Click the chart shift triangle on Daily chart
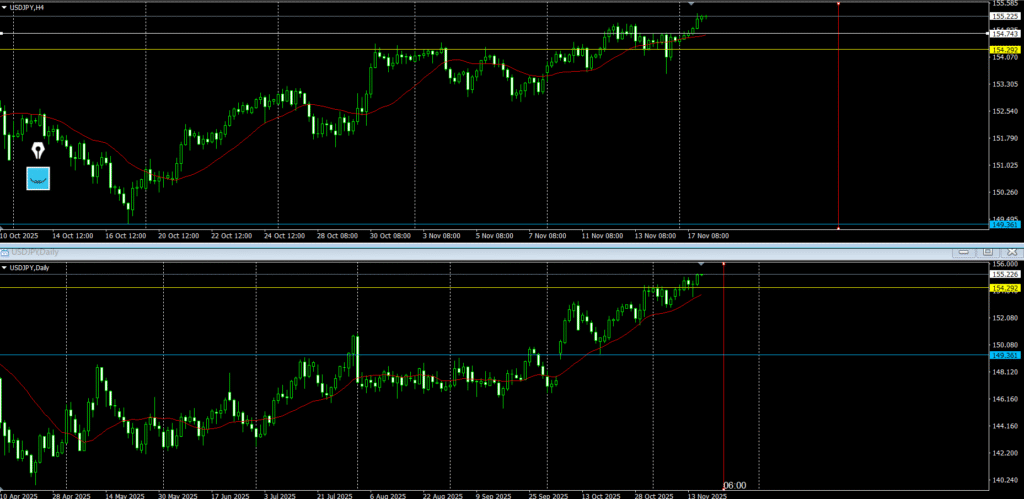The height and width of the screenshot is (499, 1024). [x=700, y=263]
